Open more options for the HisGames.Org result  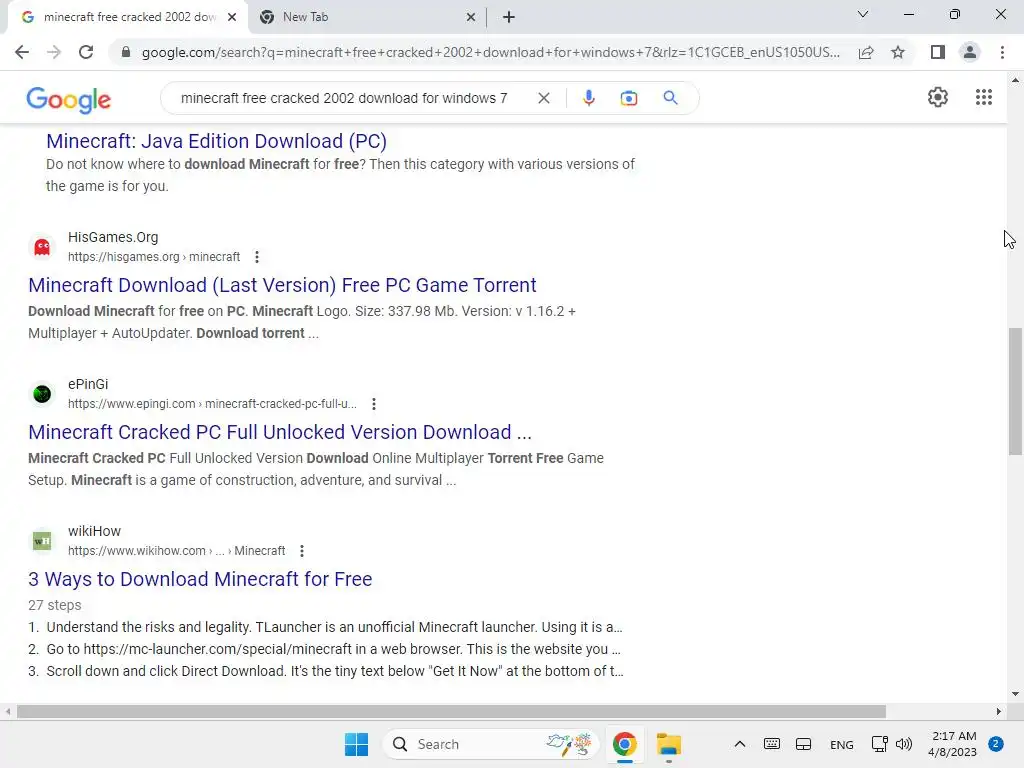tap(257, 257)
